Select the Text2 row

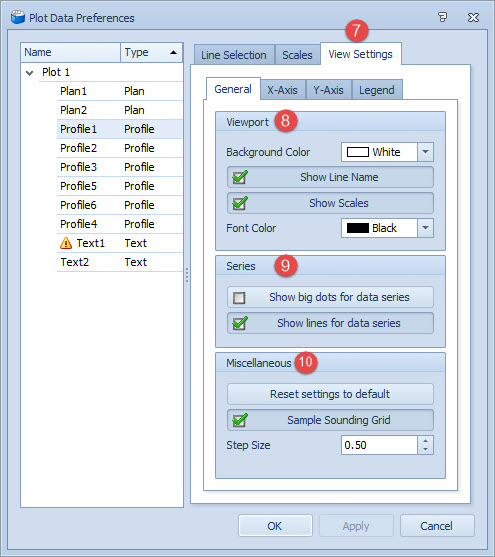tap(119, 262)
